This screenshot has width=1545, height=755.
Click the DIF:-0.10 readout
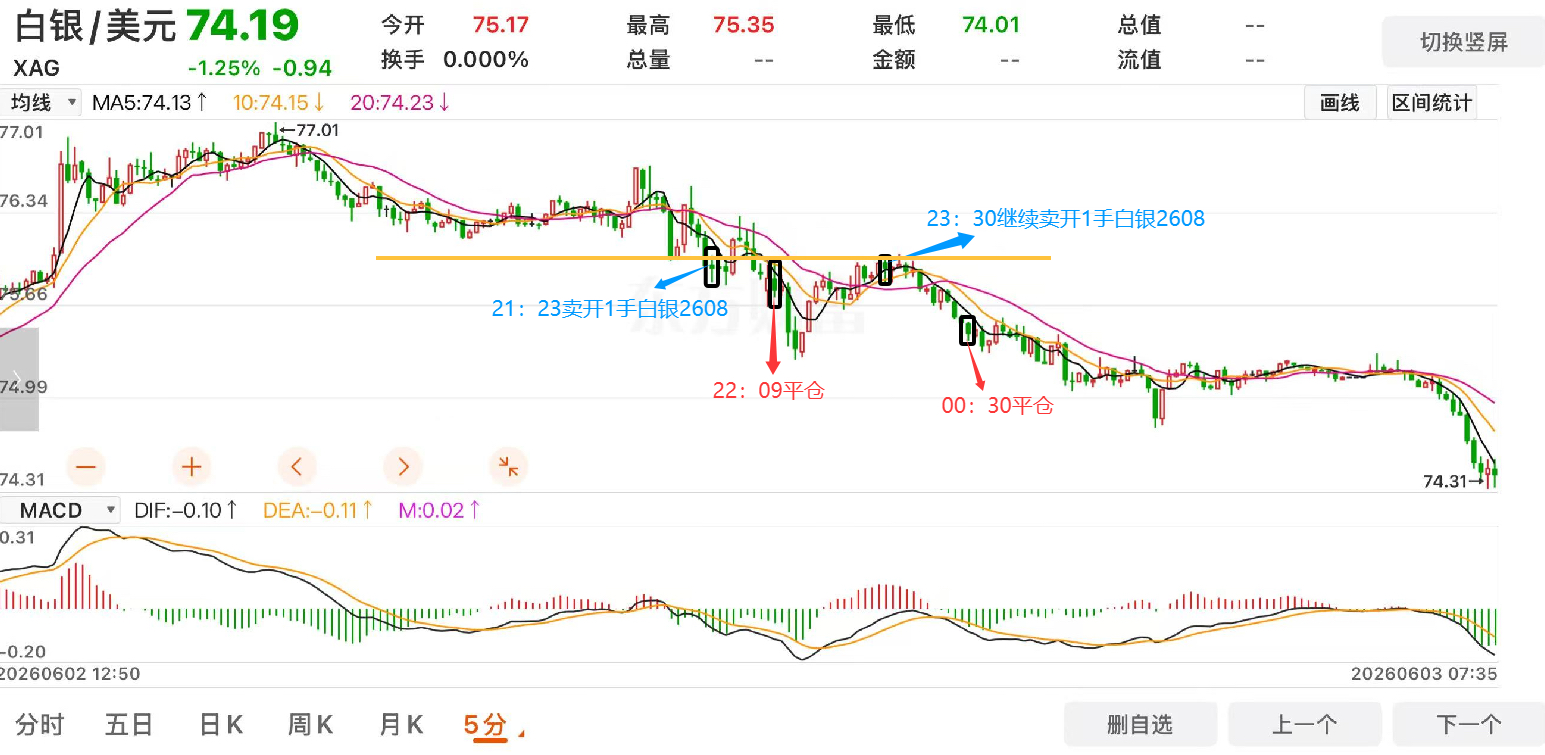[x=186, y=511]
